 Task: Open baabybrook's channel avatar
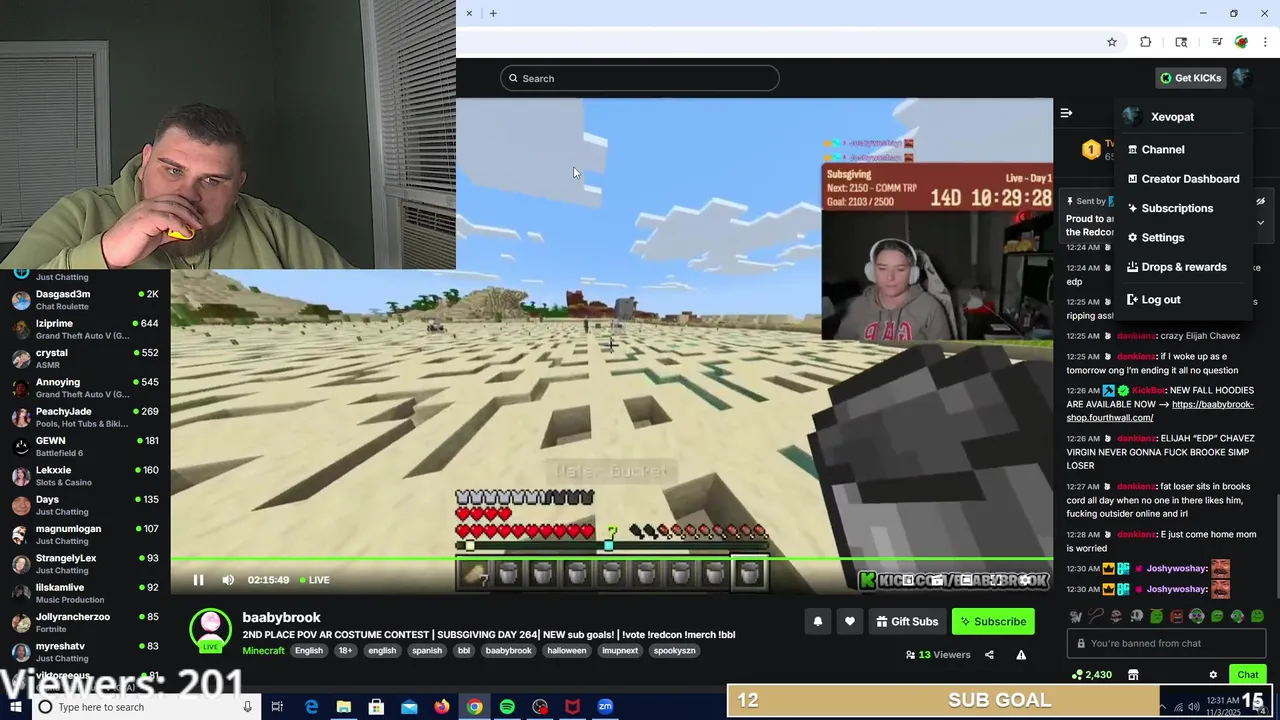pos(210,629)
